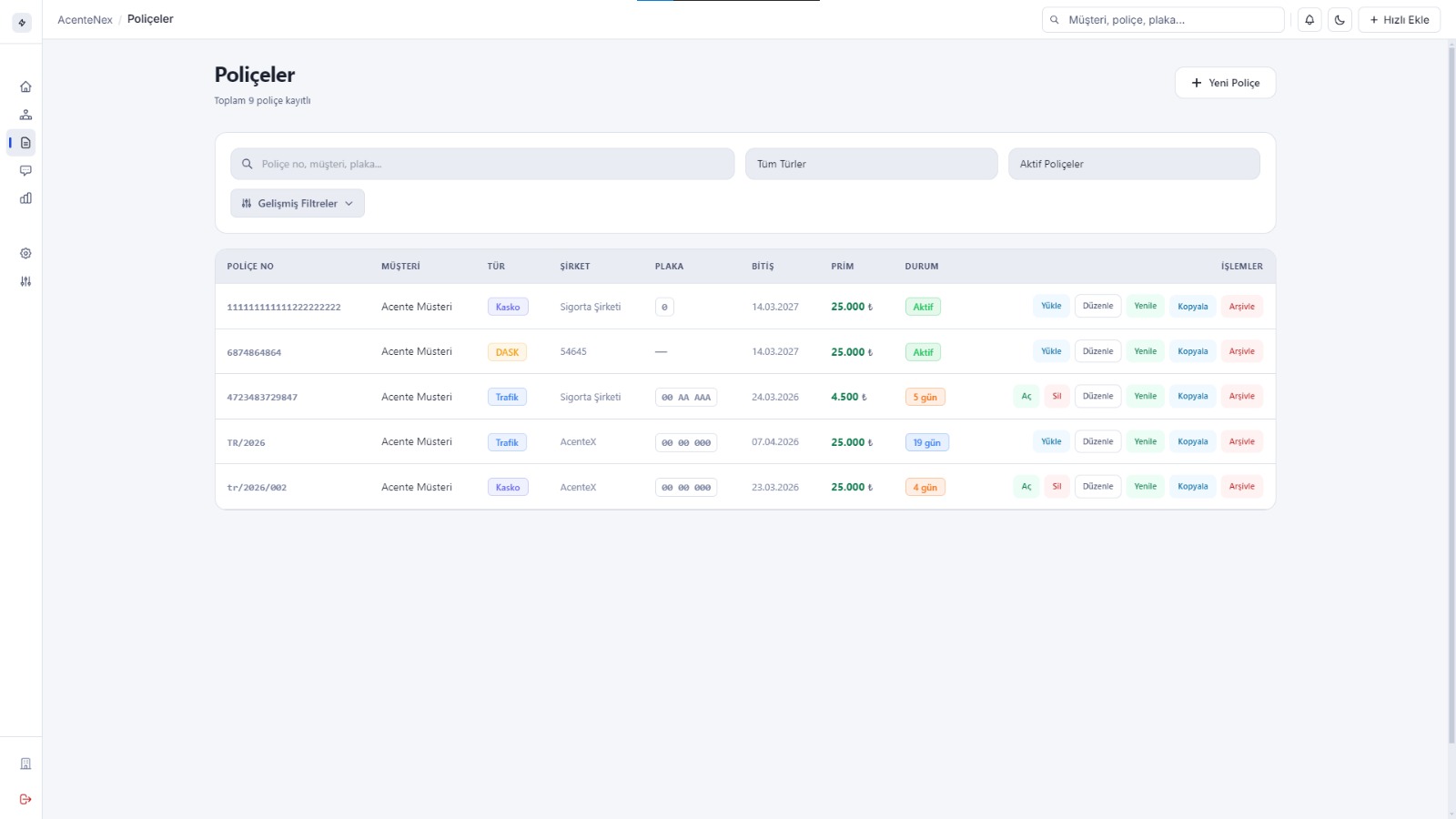Click Sil for policy 4723483729847

click(x=1057, y=397)
